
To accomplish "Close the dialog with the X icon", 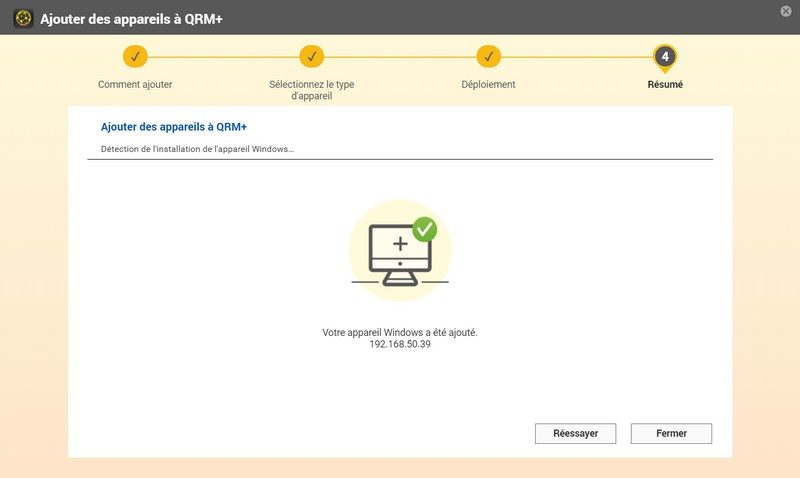I will (786, 11).
